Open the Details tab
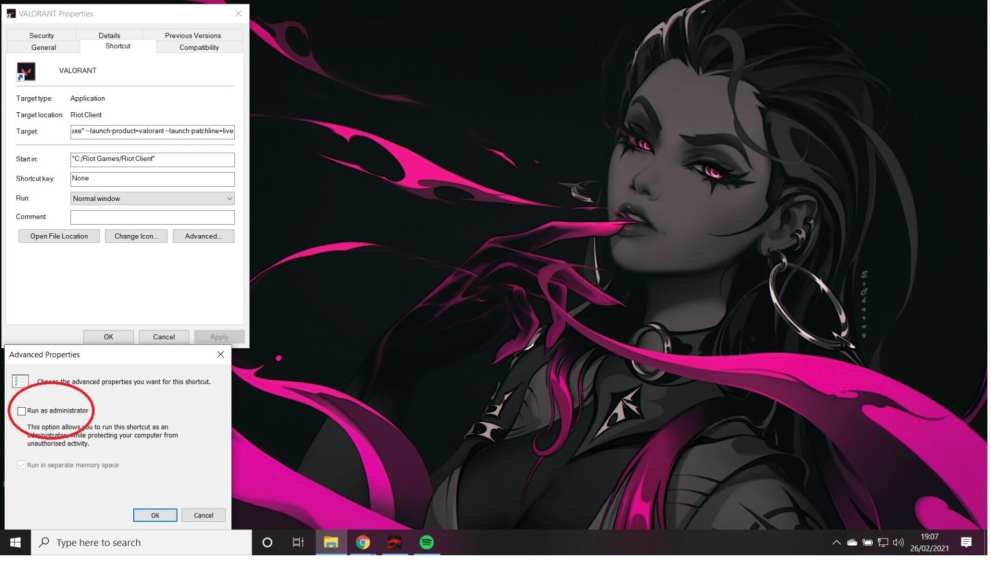This screenshot has width=991, height=582. (109, 35)
